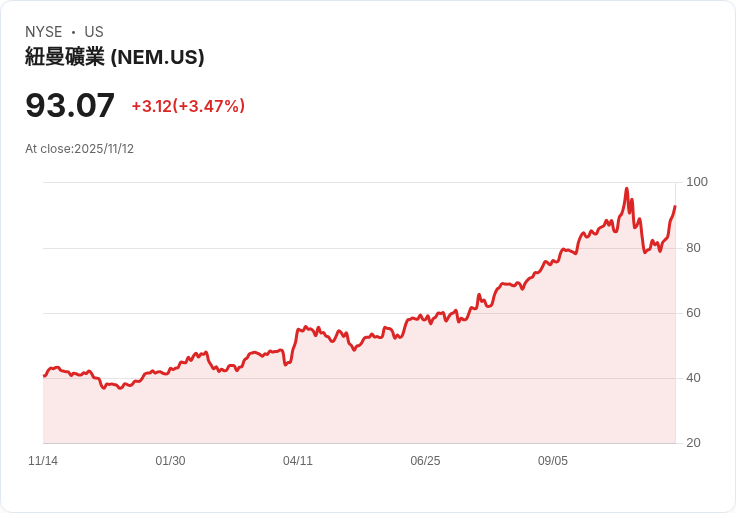Click the 40 price axis label
736x513 pixels.
pos(693,378)
